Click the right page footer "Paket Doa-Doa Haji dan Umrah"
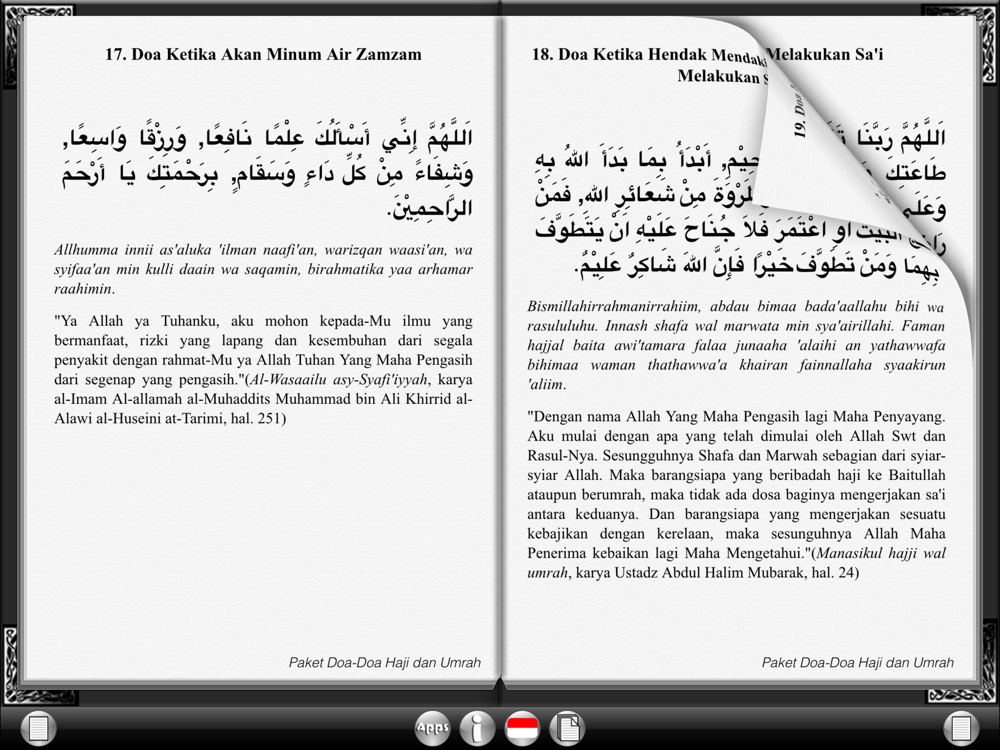This screenshot has width=1000, height=750. 858,663
